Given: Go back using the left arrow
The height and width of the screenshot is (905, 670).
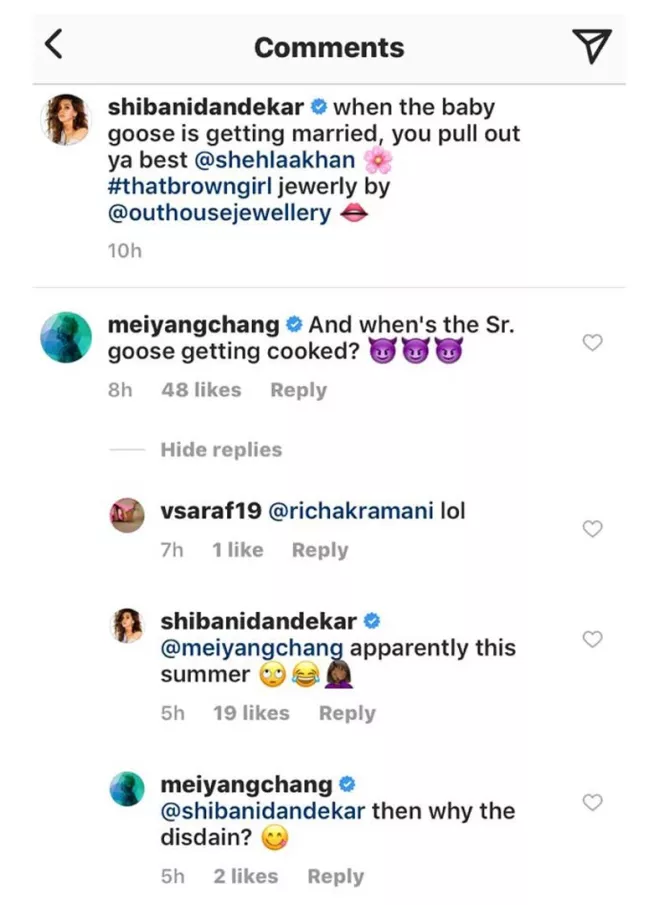Looking at the screenshot, I should pyautogui.click(x=55, y=45).
